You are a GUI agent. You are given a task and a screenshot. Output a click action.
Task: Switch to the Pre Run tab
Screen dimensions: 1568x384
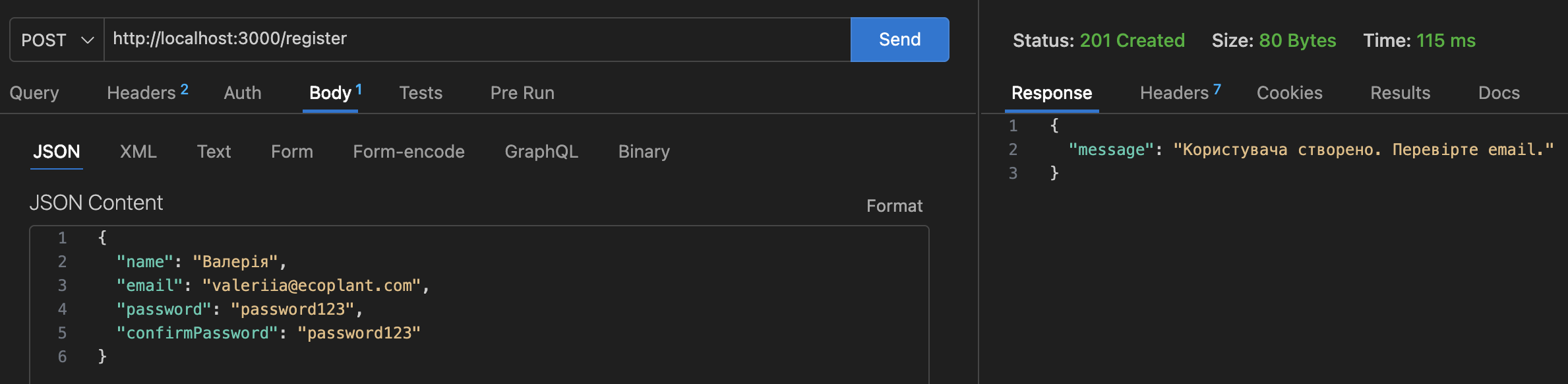coord(522,93)
